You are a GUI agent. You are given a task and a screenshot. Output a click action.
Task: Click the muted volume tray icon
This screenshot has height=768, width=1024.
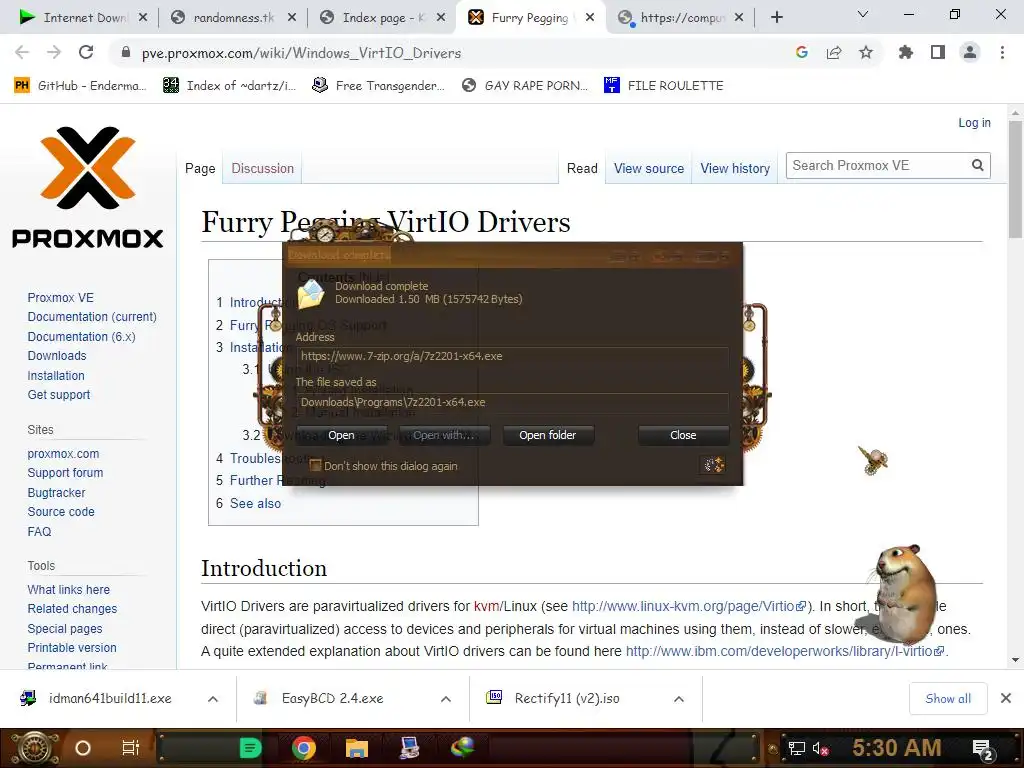point(820,748)
